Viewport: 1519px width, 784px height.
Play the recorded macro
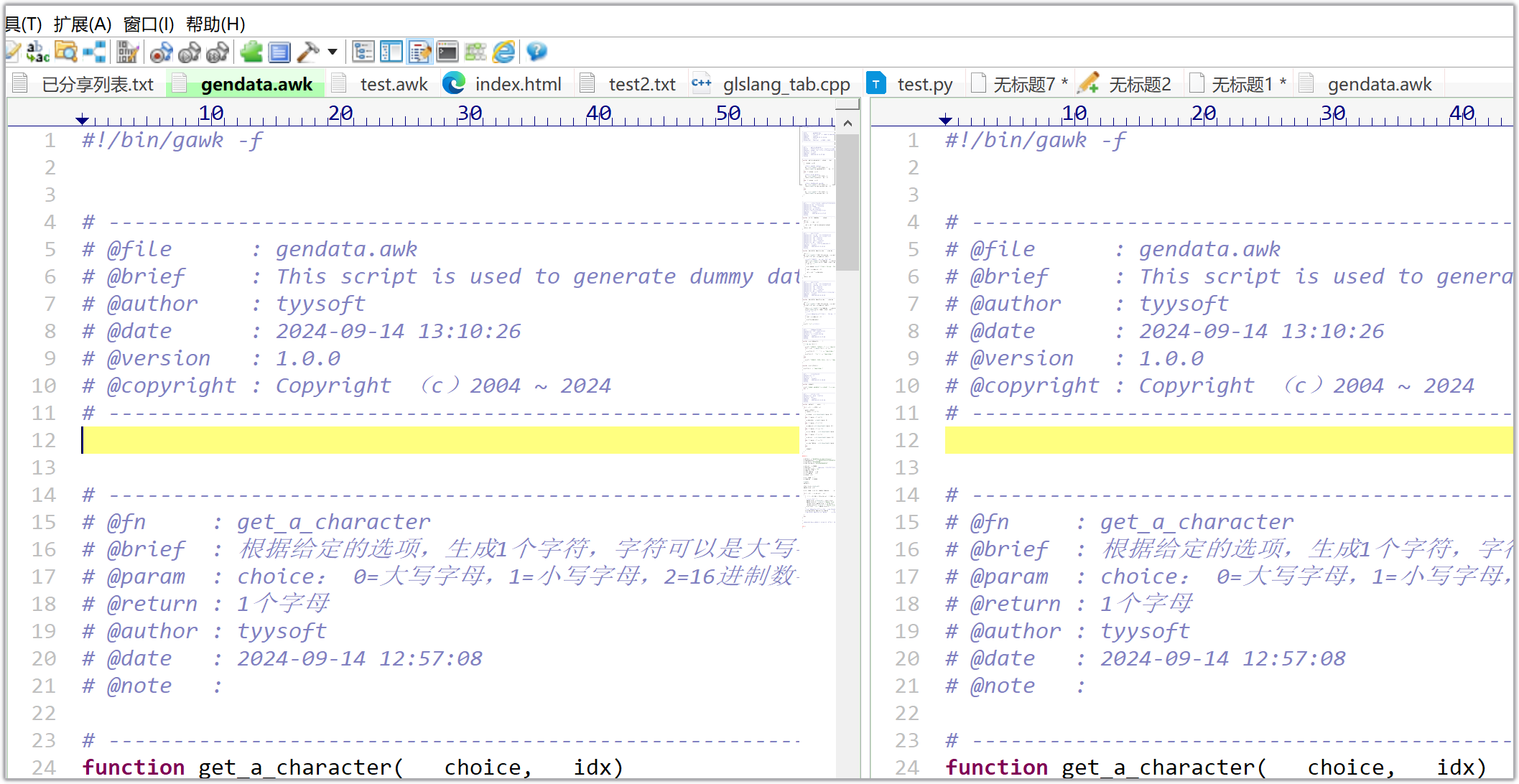coord(189,52)
